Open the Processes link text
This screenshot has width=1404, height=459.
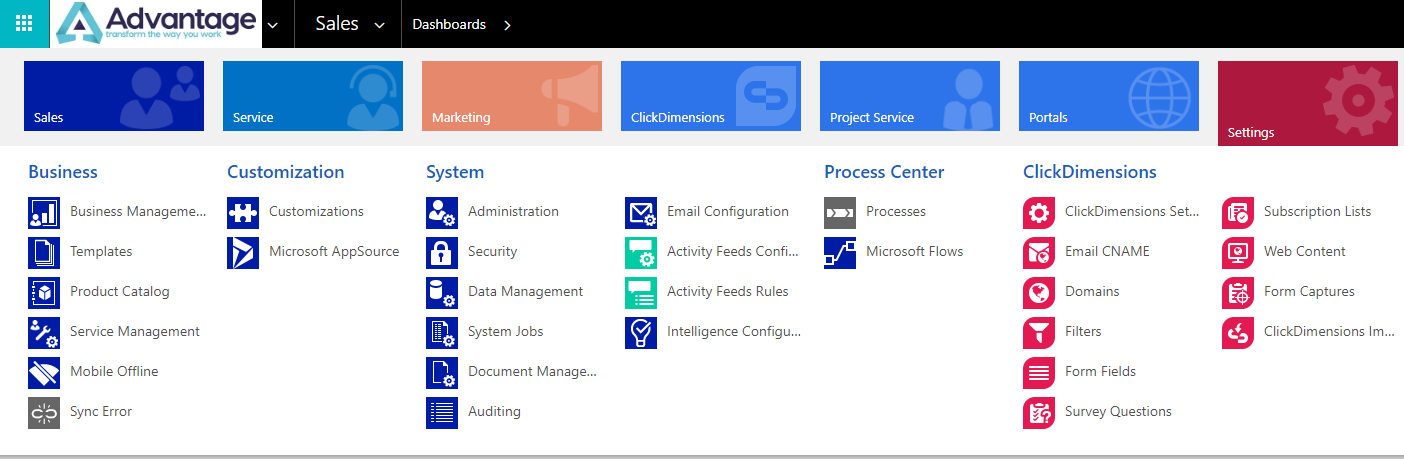tap(896, 212)
